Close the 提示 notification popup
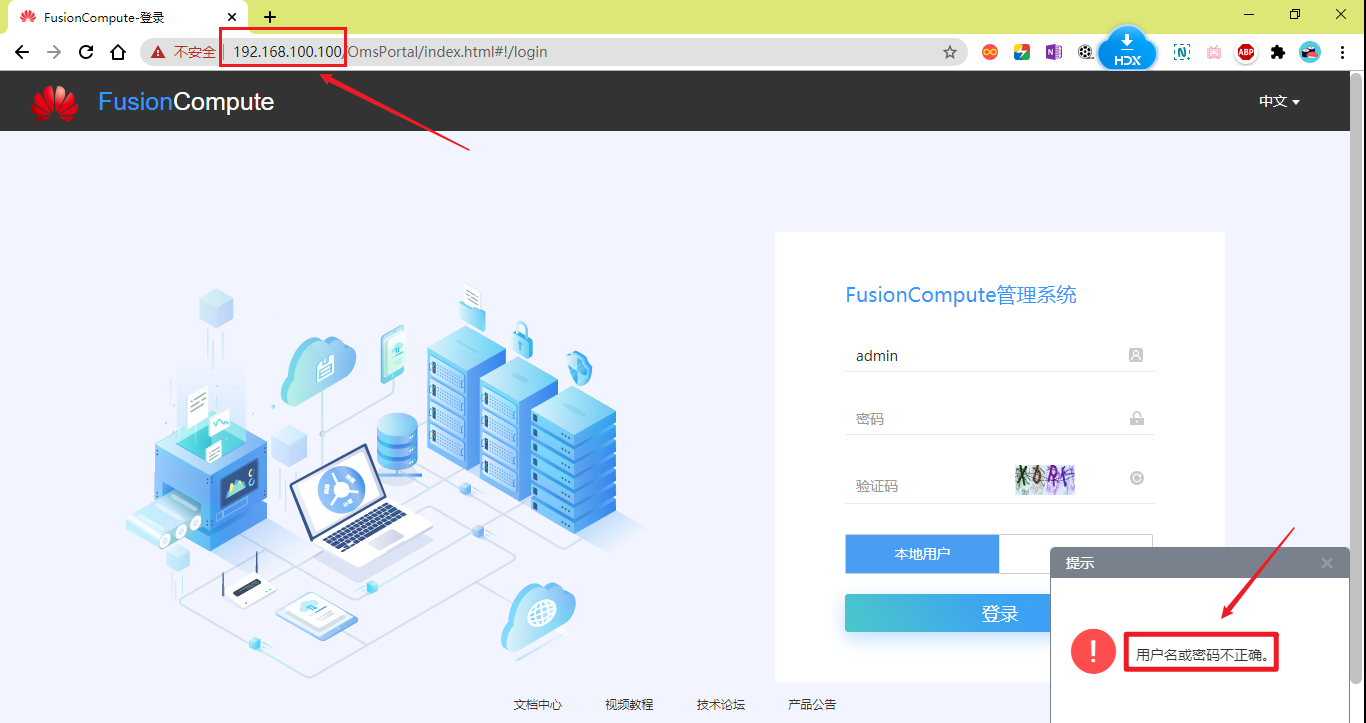Viewport: 1366px width, 723px height. 1327,563
